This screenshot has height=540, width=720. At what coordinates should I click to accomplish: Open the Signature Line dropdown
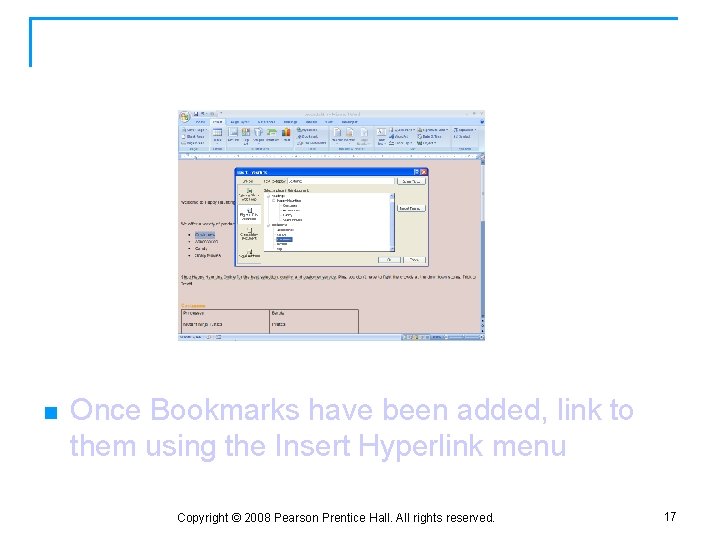(x=433, y=130)
